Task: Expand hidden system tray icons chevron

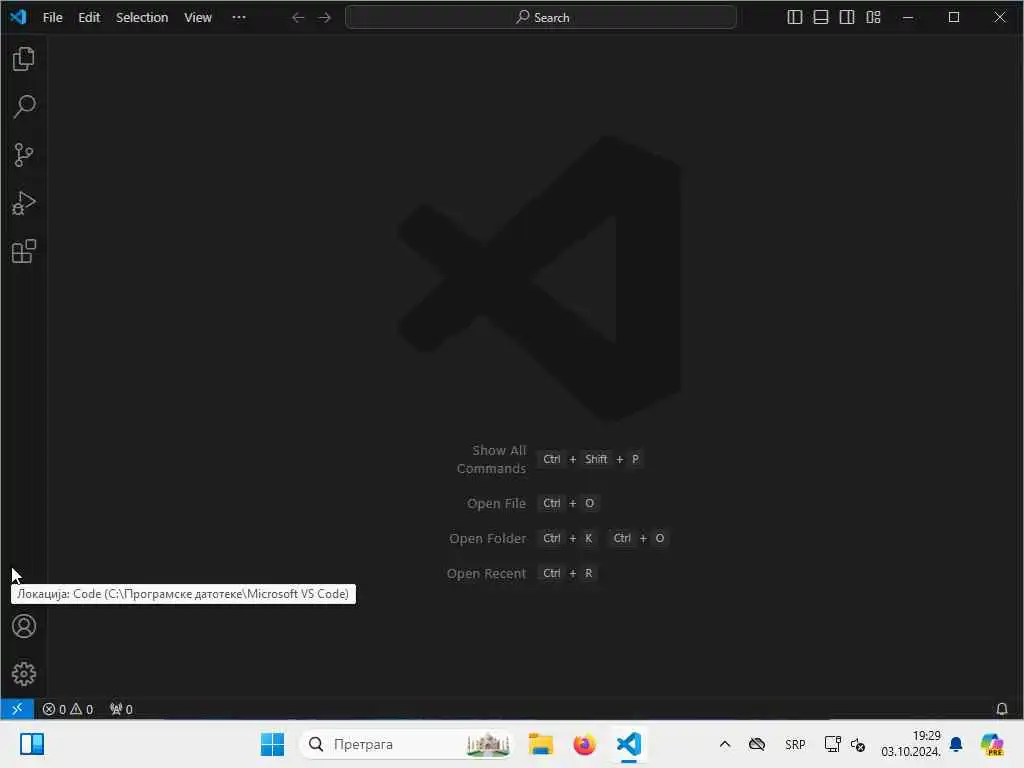Action: tap(725, 744)
